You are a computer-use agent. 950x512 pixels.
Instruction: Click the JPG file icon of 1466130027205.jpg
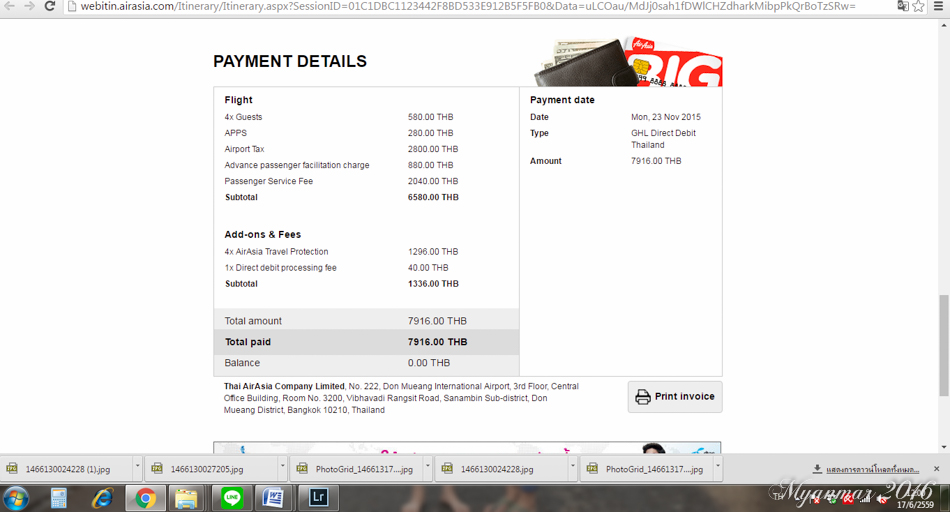click(157, 468)
